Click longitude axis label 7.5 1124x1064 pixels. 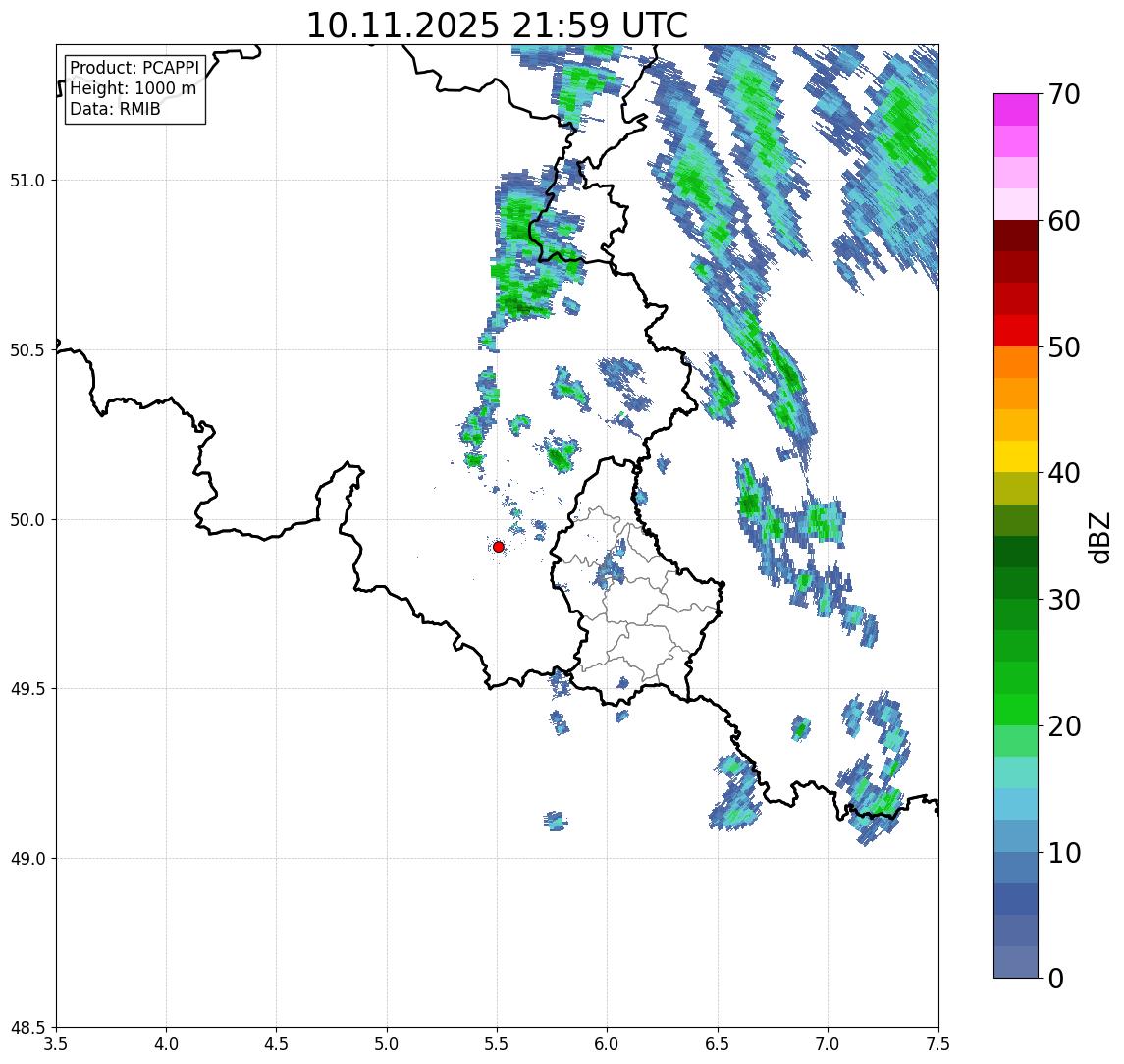(938, 1044)
